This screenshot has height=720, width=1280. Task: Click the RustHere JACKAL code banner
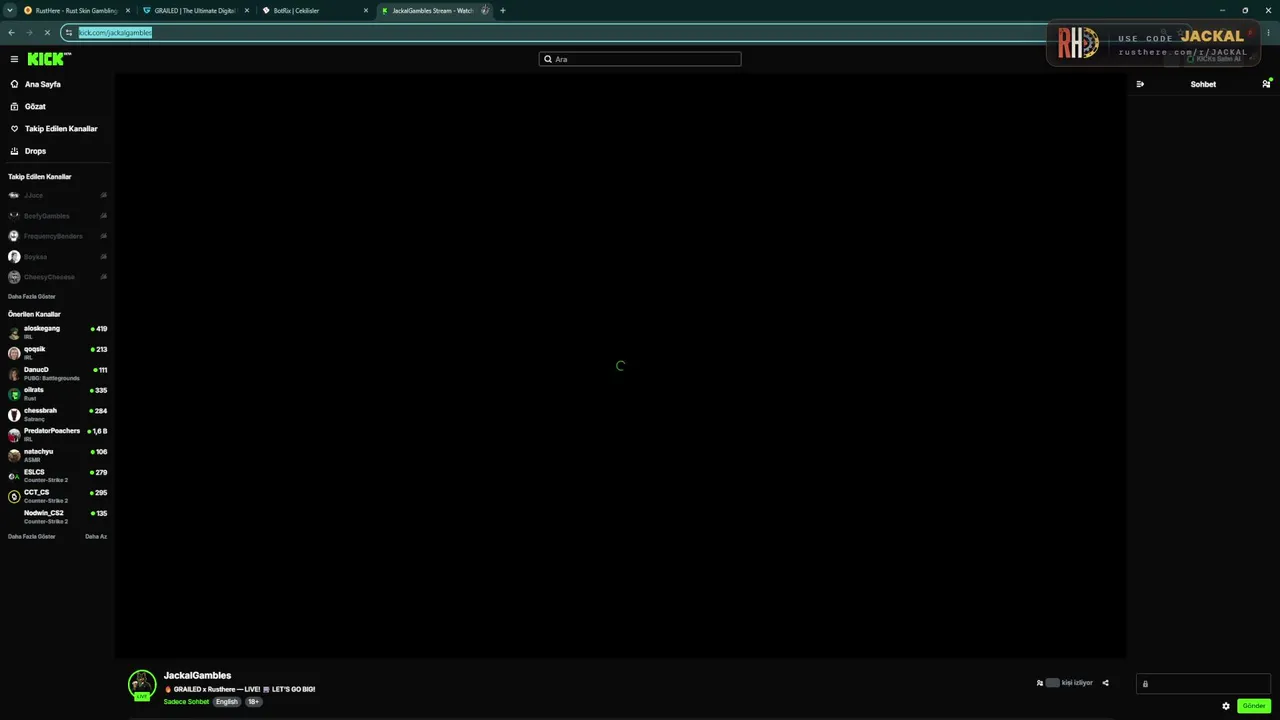(x=1153, y=43)
